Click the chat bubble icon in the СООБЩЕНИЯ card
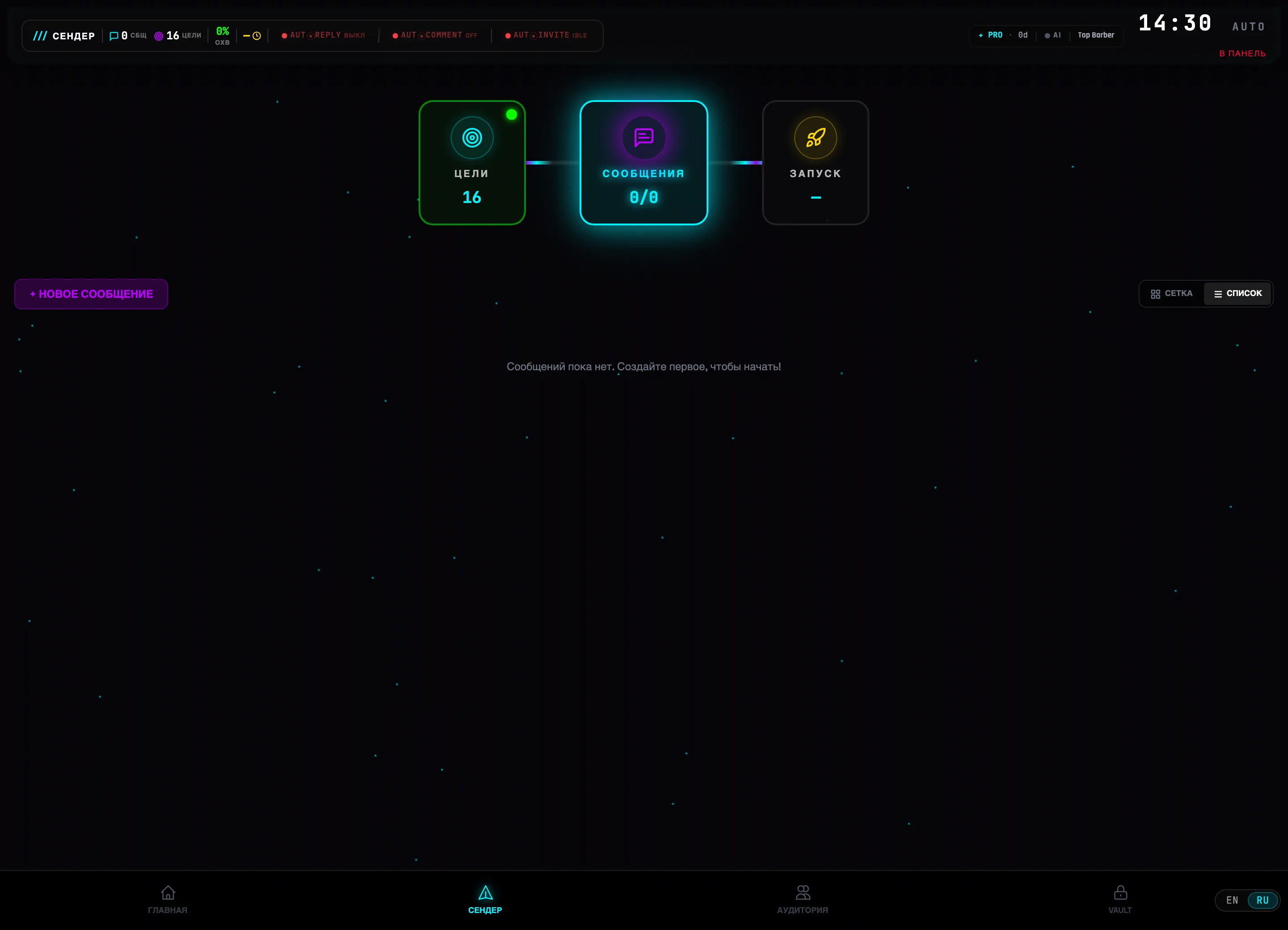The image size is (1288, 930). click(644, 137)
